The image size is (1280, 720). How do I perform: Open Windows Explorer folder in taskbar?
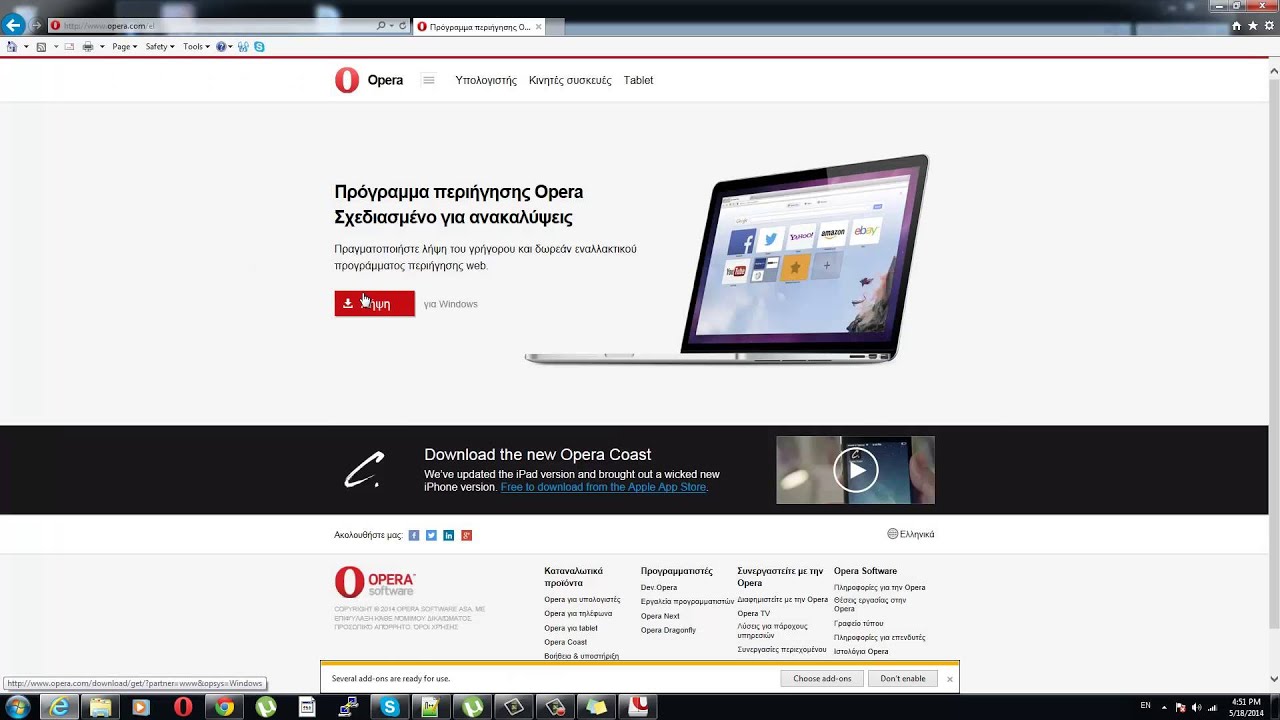(x=100, y=707)
